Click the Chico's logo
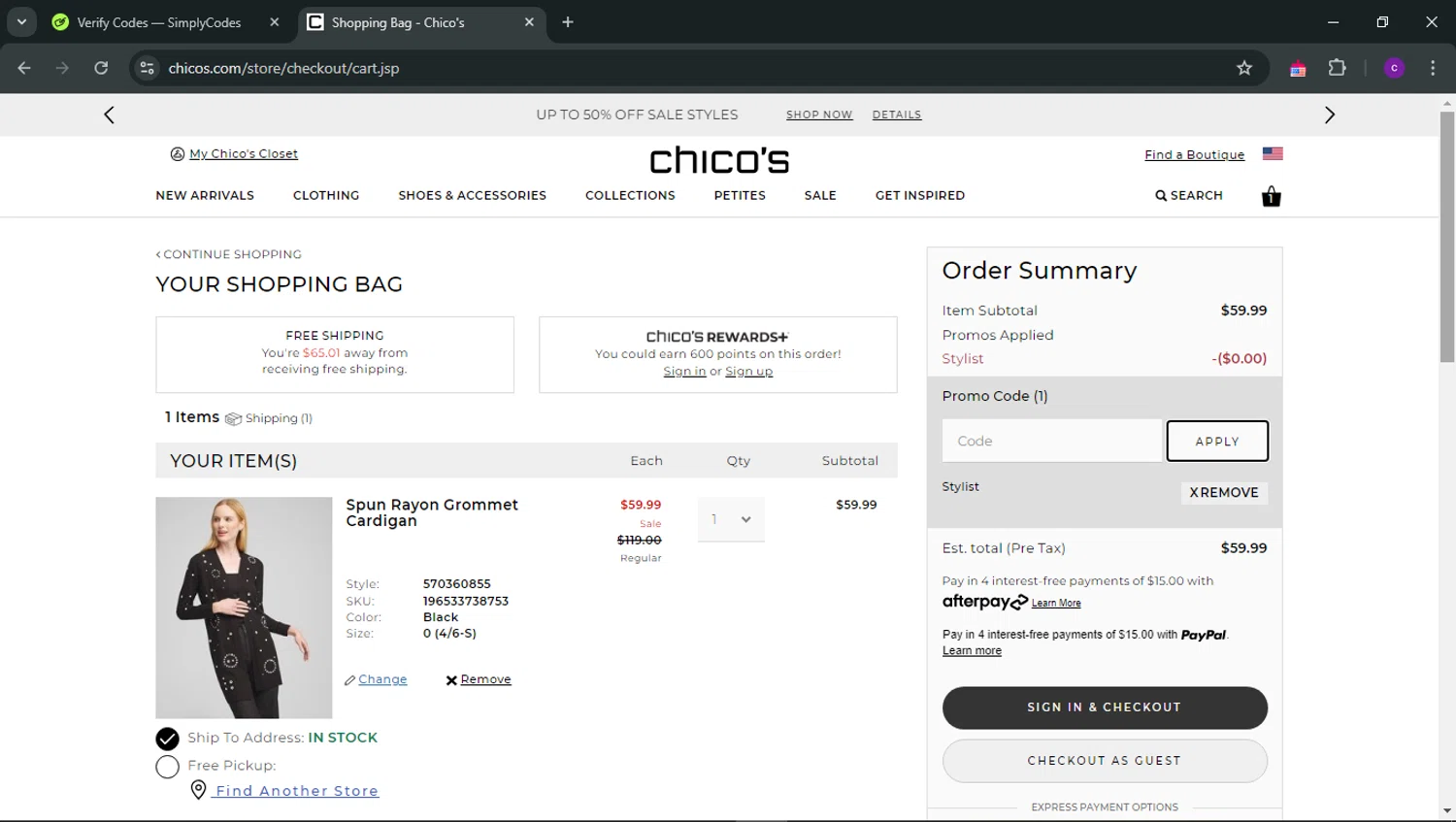This screenshot has height=822, width=1456. pos(719,160)
